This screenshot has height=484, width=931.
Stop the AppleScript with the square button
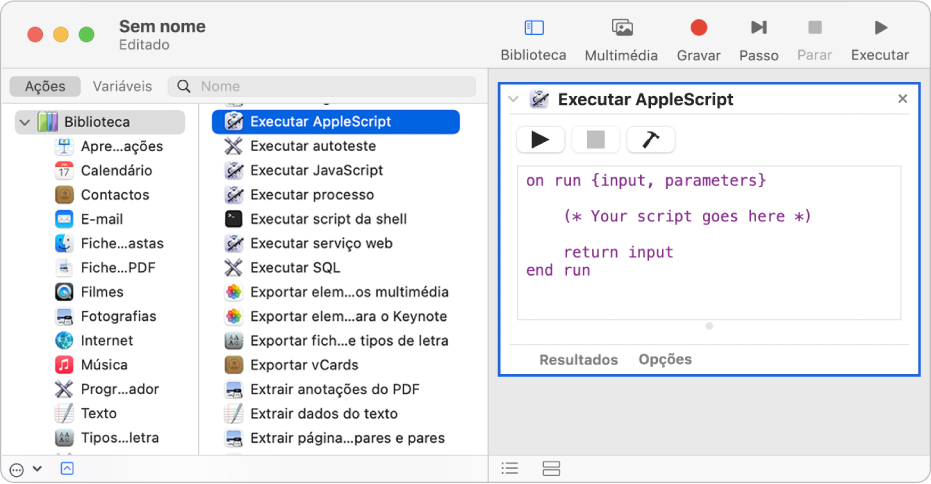coord(595,140)
